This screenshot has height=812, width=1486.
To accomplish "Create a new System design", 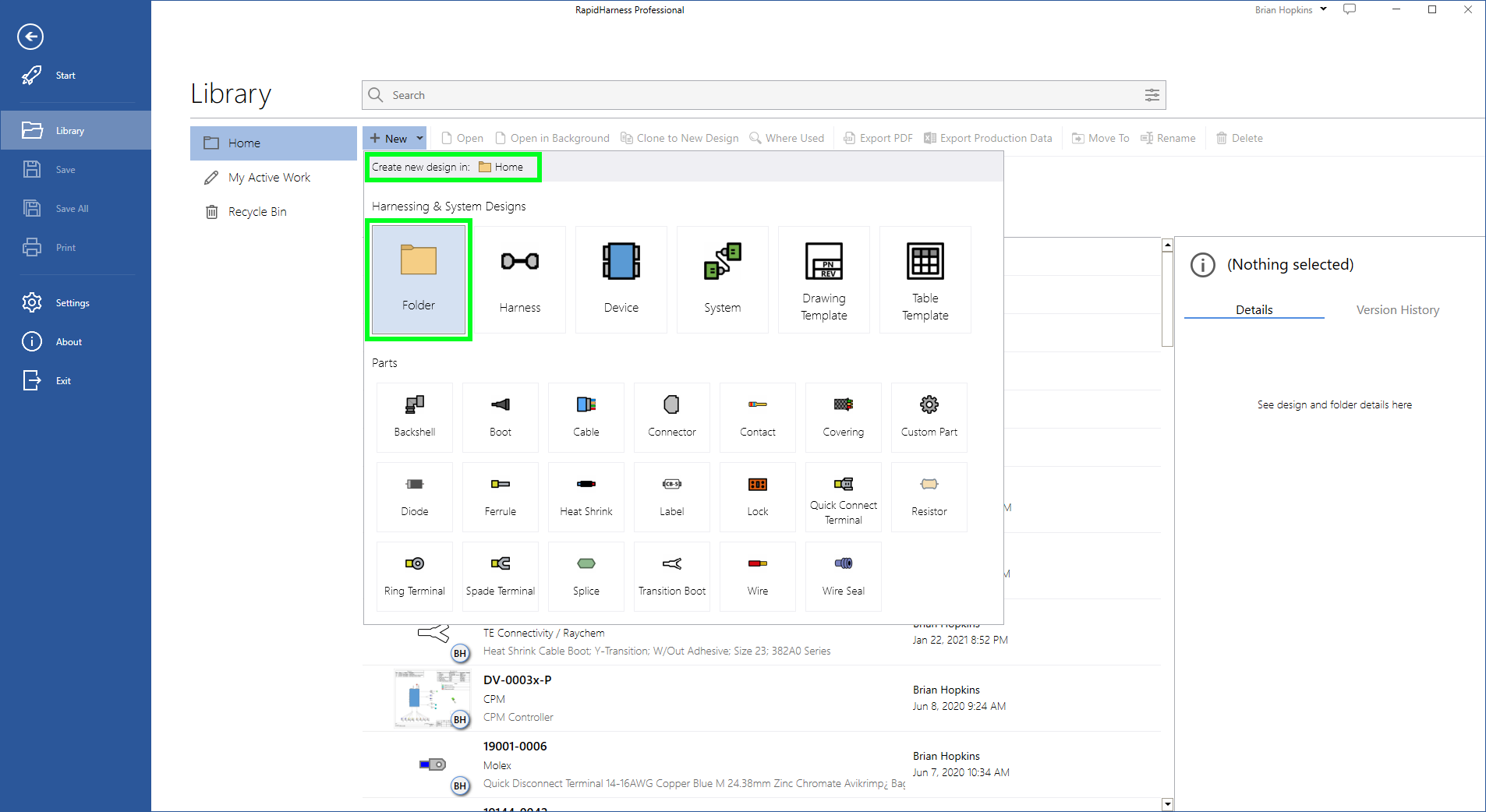I will pyautogui.click(x=723, y=280).
